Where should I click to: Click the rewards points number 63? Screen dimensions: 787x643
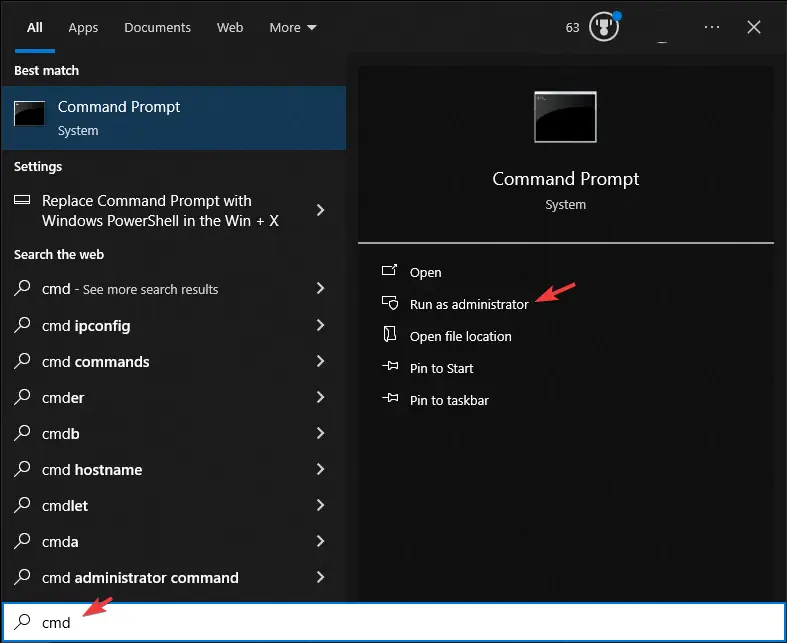point(572,28)
